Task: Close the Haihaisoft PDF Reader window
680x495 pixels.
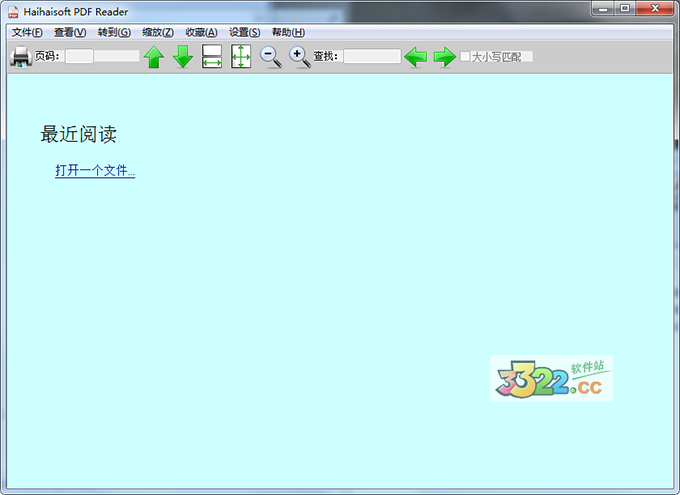Action: coord(655,9)
